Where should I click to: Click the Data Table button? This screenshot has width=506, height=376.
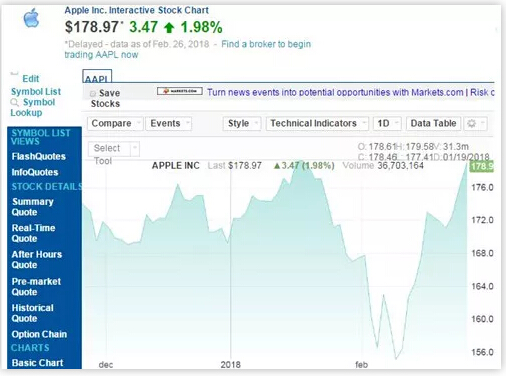pos(433,123)
